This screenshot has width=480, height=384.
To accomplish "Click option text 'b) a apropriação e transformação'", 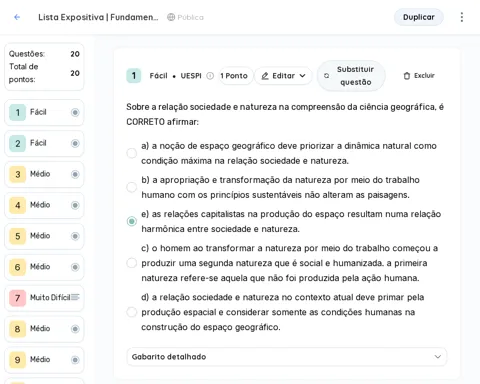I will click(280, 187).
